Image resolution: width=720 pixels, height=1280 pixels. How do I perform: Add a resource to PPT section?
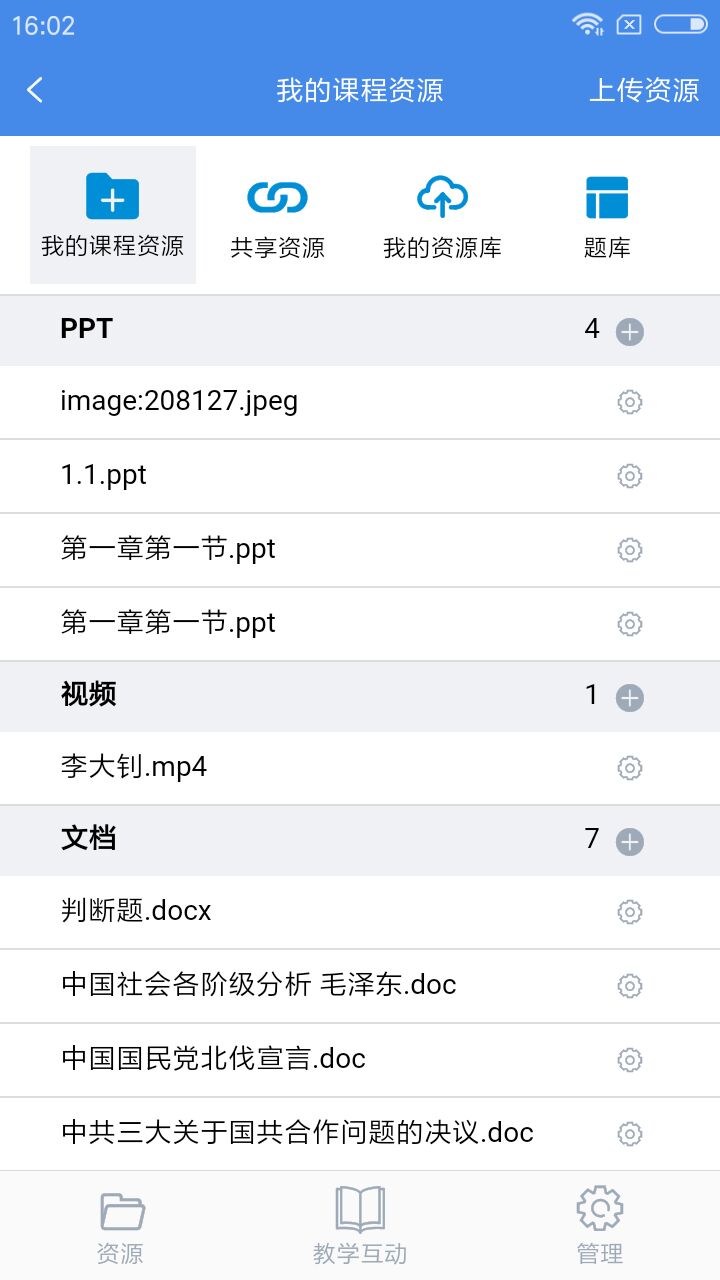point(629,332)
